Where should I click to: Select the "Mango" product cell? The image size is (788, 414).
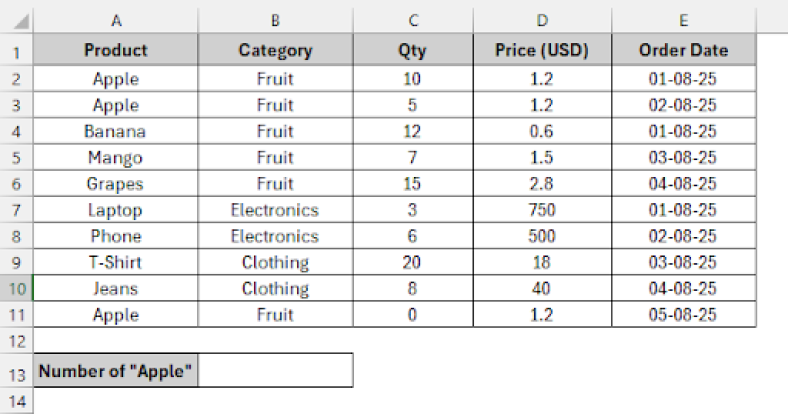coord(116,158)
